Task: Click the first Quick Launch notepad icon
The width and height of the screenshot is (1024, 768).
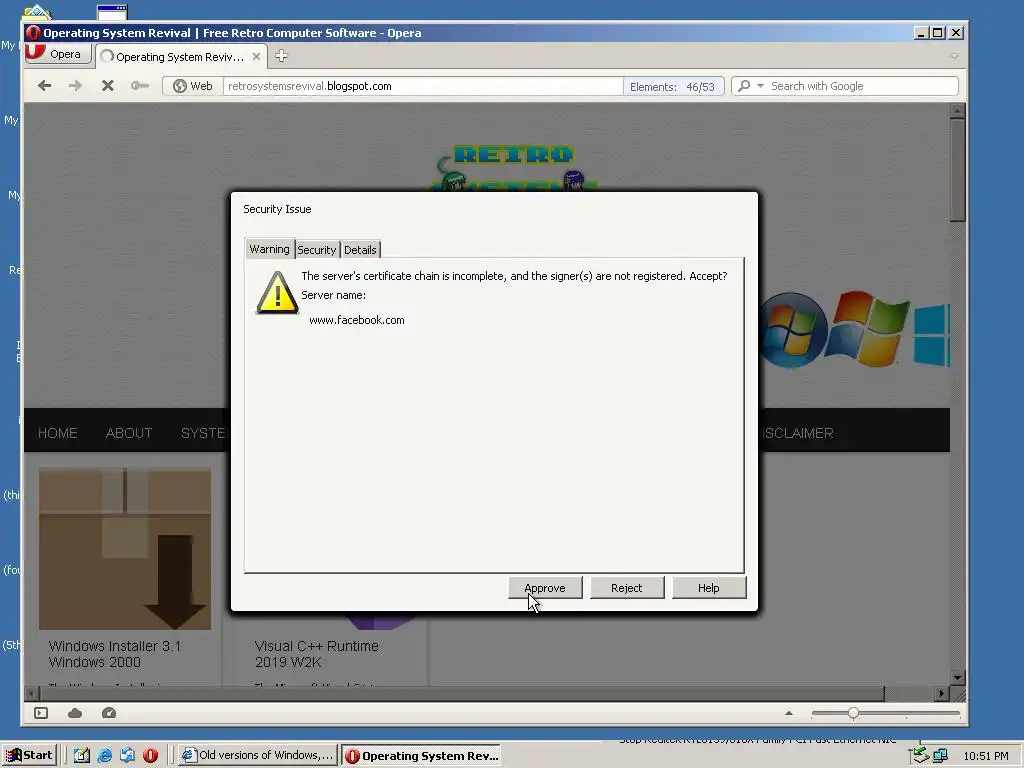Action: pyautogui.click(x=82, y=756)
